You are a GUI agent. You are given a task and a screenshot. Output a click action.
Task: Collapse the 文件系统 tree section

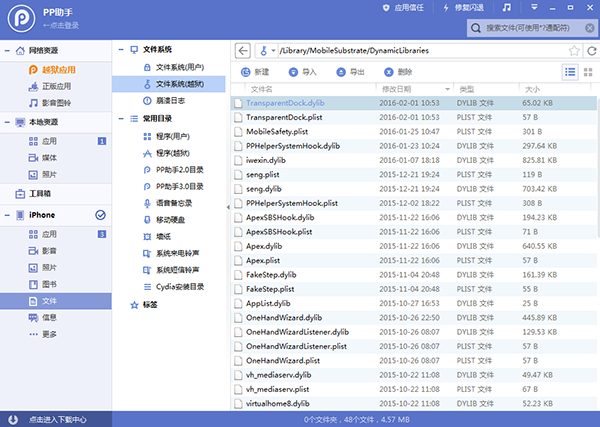pyautogui.click(x=123, y=49)
